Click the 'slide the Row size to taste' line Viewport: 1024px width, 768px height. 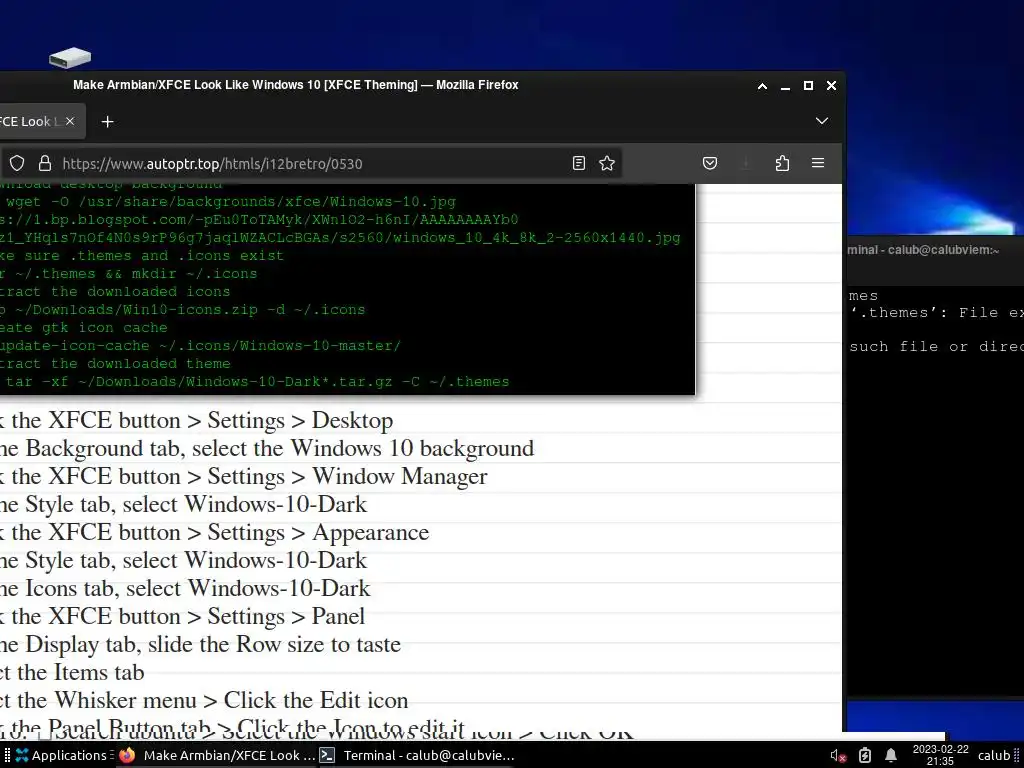[x=200, y=645]
